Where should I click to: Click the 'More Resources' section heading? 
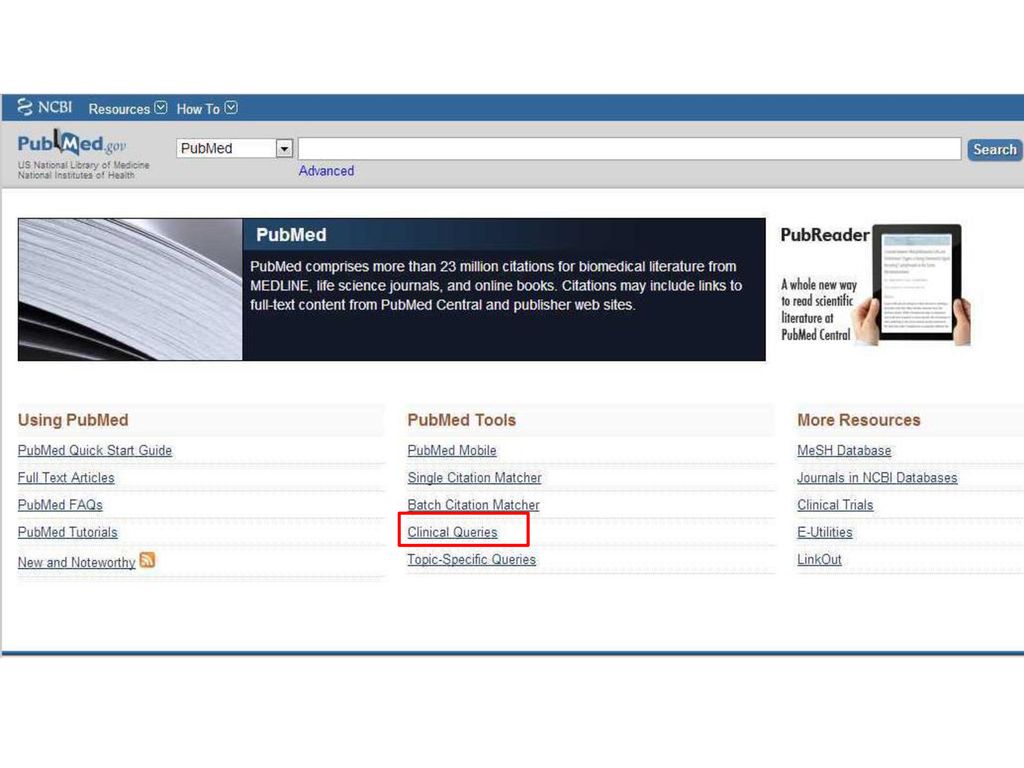click(859, 420)
